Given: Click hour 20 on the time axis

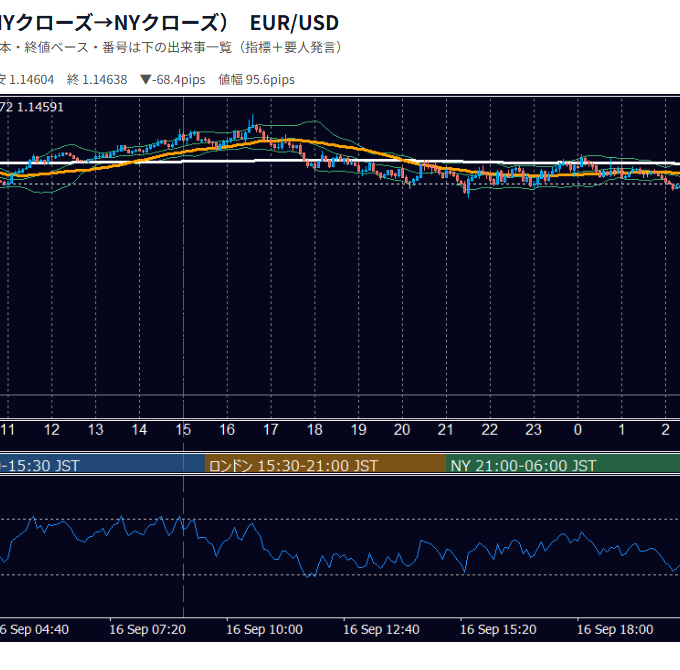Looking at the screenshot, I should 402,430.
